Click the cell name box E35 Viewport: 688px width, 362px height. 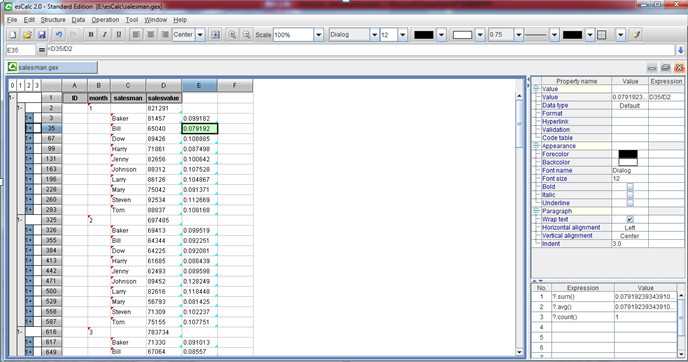coord(20,50)
